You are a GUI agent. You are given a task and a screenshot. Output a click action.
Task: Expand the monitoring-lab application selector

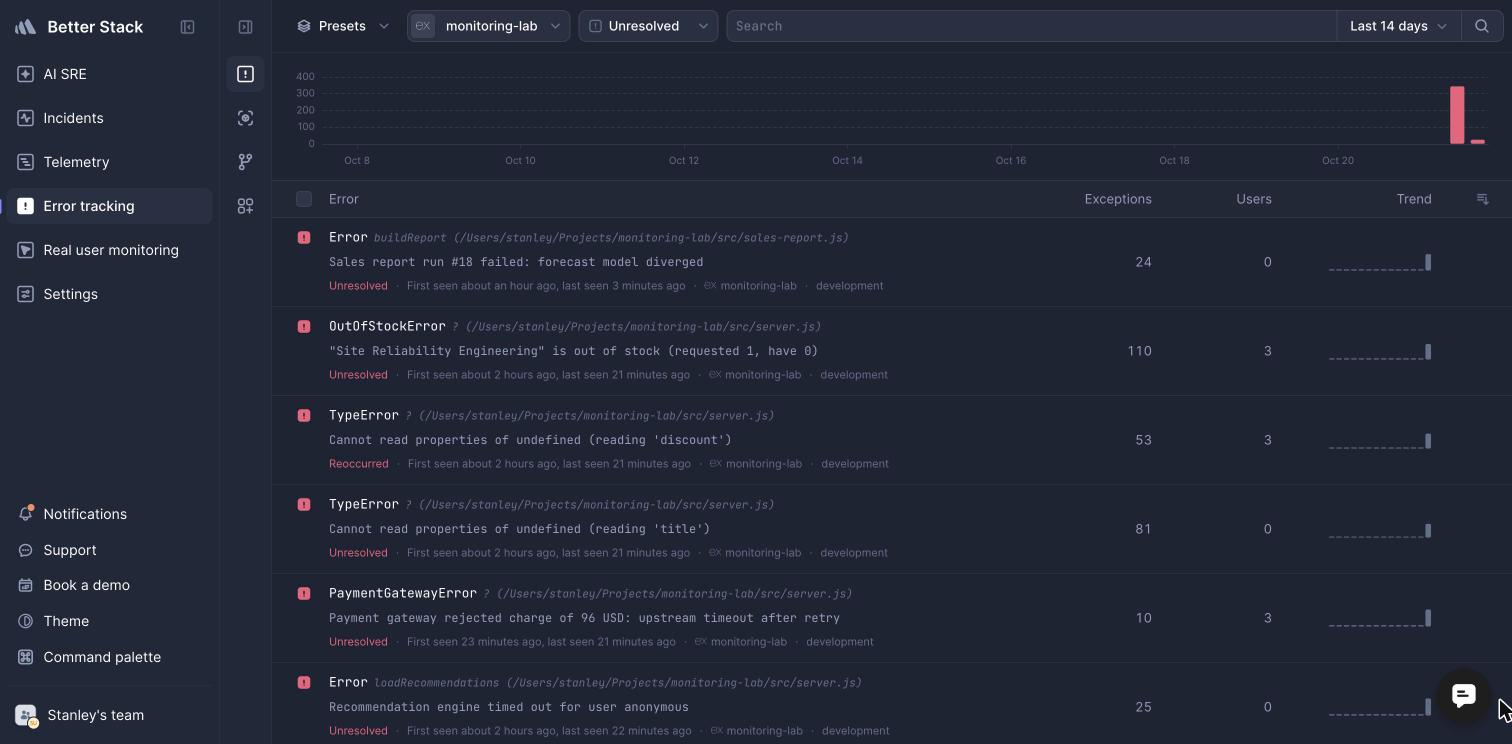[489, 26]
